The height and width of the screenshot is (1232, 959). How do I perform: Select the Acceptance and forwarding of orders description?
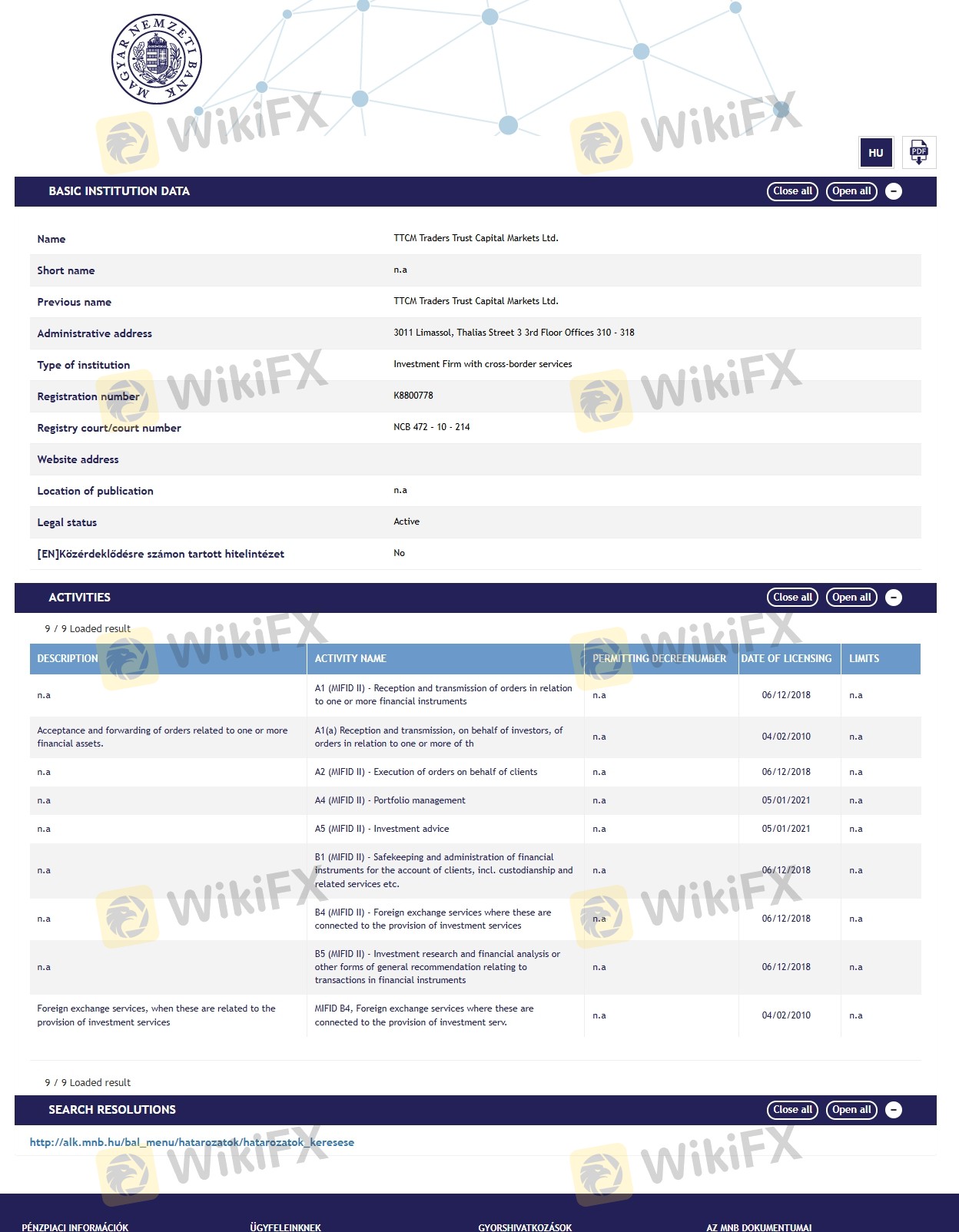[162, 737]
